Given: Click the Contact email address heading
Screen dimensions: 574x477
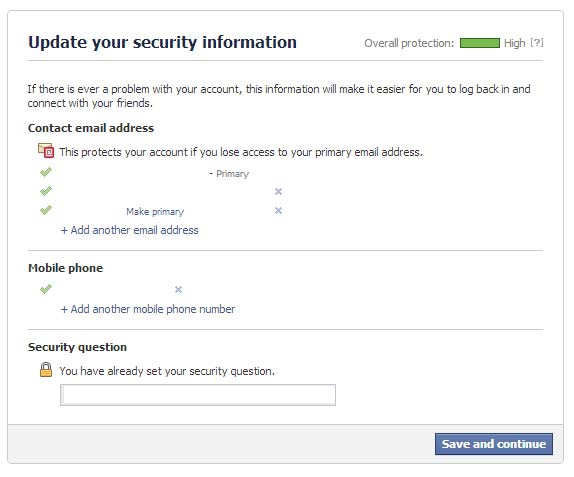Looking at the screenshot, I should (x=91, y=128).
